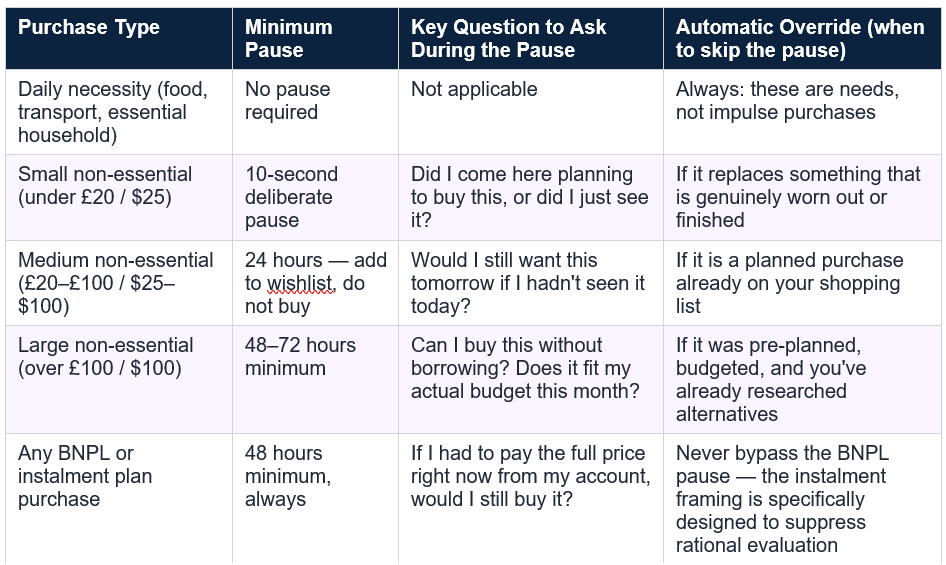Click the 'Not applicable' cell
Viewport: 946px width, 565px height.
pyautogui.click(x=531, y=112)
